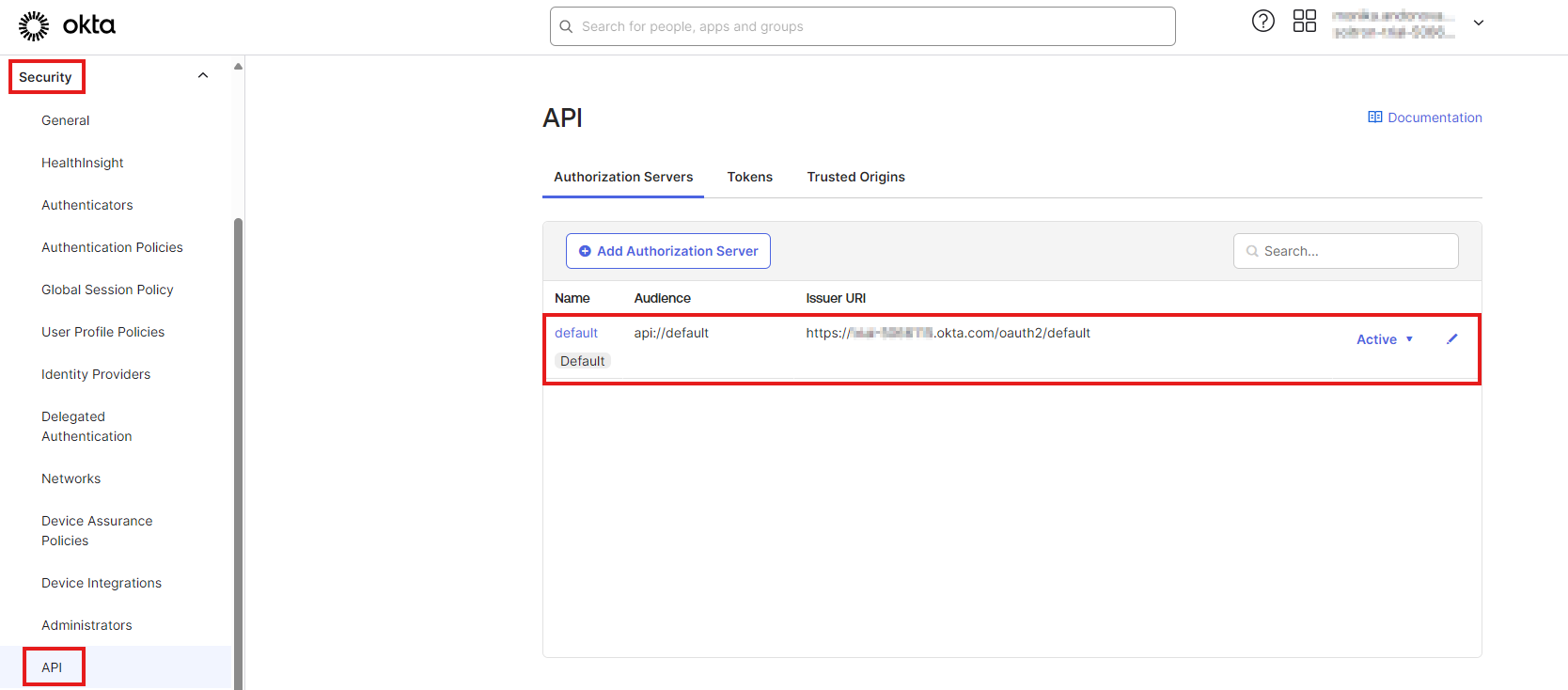Click the pencil edit icon for default server
This screenshot has width=1568, height=690.
point(1451,339)
